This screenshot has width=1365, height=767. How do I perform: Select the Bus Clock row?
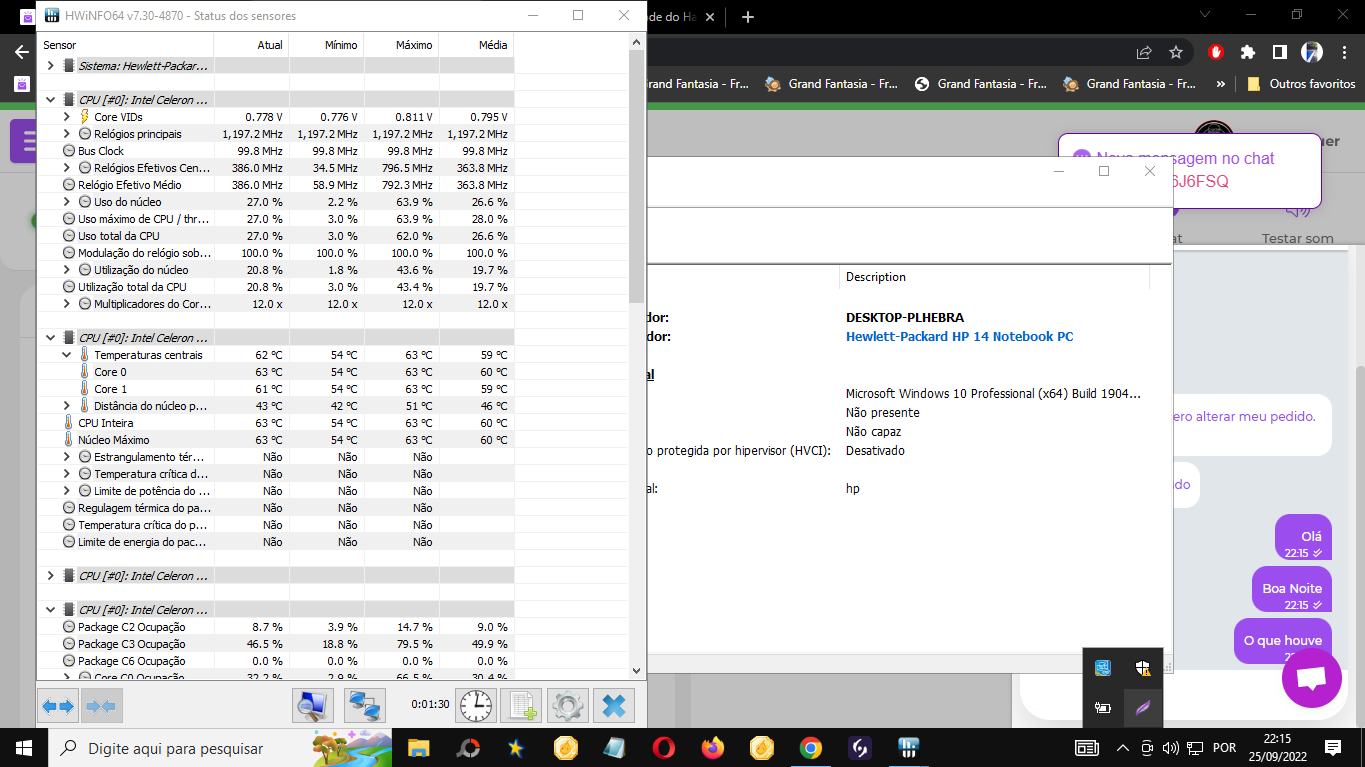tap(276, 151)
